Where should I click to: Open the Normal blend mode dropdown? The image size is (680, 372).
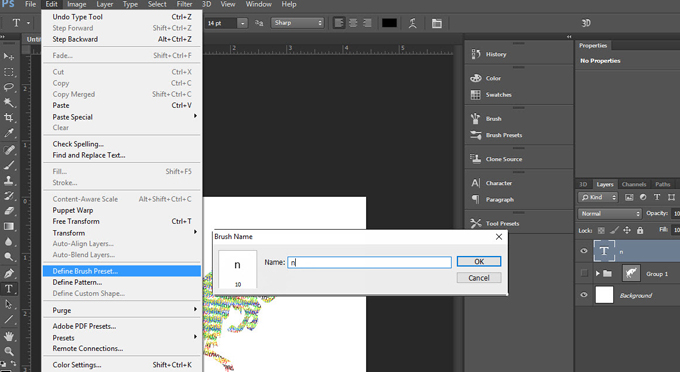coord(609,214)
